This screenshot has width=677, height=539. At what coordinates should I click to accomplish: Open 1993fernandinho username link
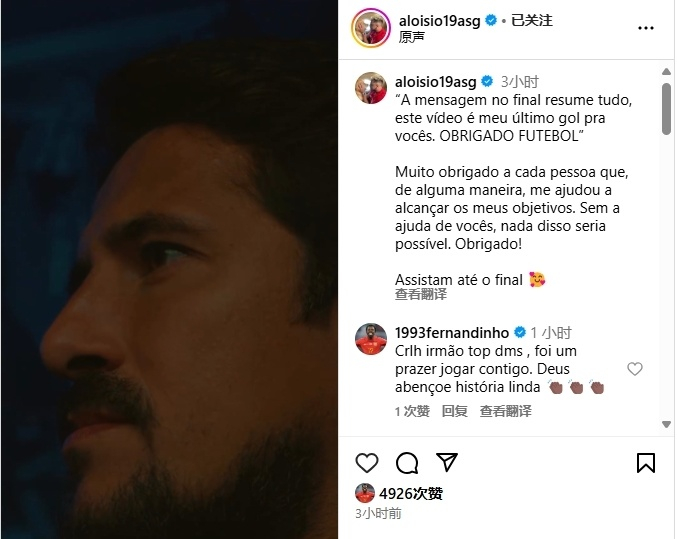tap(452, 333)
